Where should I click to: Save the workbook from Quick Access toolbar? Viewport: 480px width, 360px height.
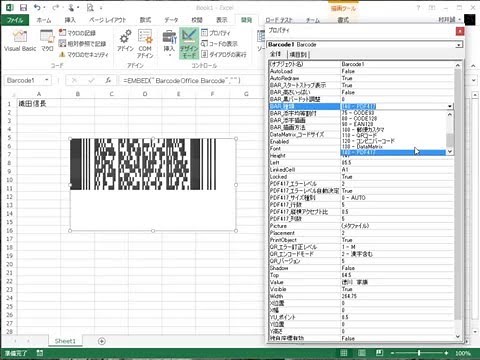click(x=23, y=7)
